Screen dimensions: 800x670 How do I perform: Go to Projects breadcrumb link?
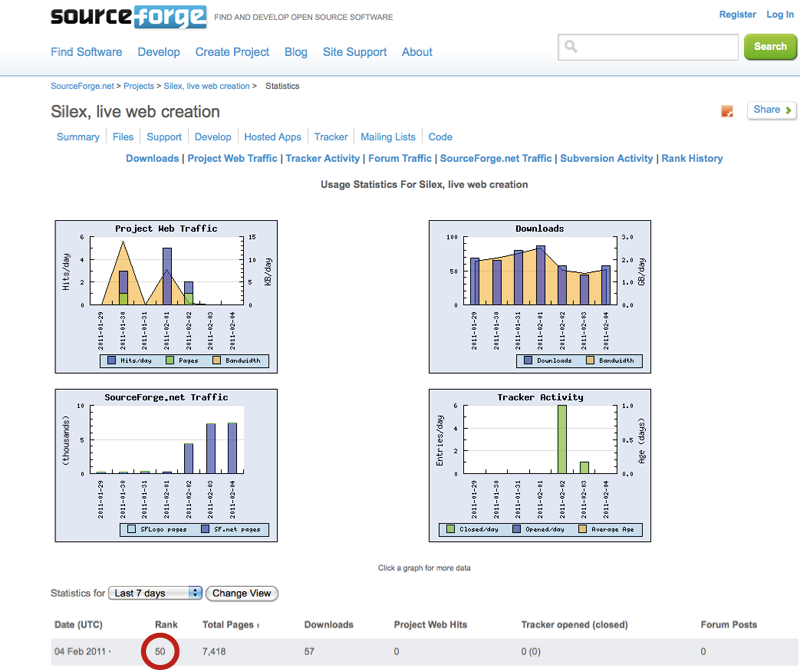click(x=138, y=86)
